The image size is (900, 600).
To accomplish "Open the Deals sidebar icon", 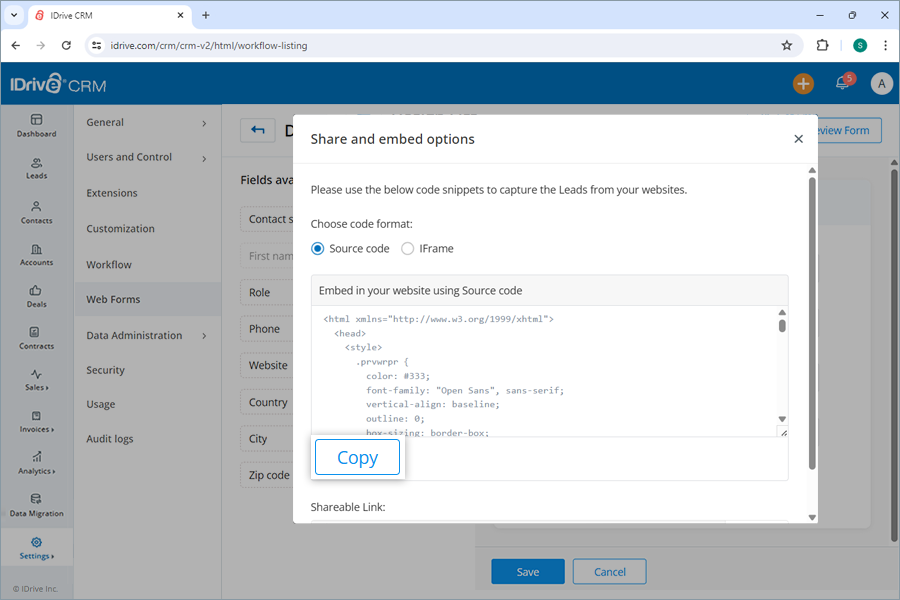I will [x=36, y=298].
